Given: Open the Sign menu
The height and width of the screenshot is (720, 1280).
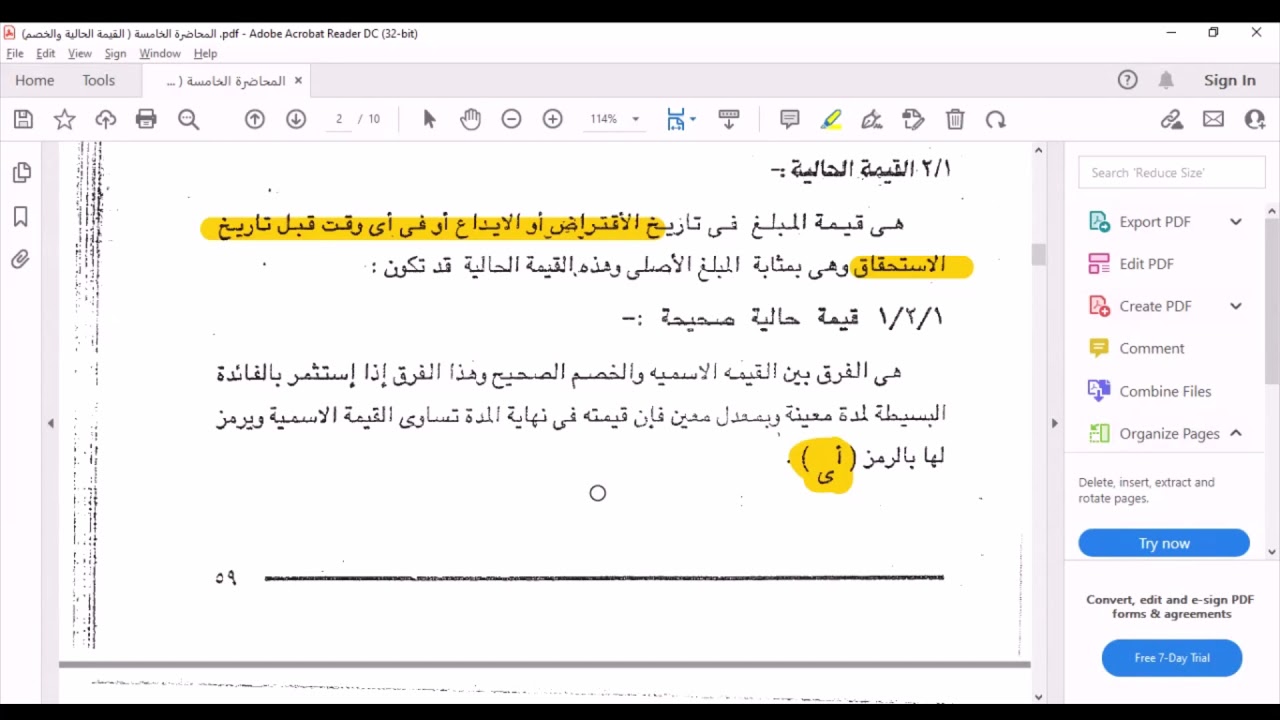Looking at the screenshot, I should pyautogui.click(x=115, y=53).
